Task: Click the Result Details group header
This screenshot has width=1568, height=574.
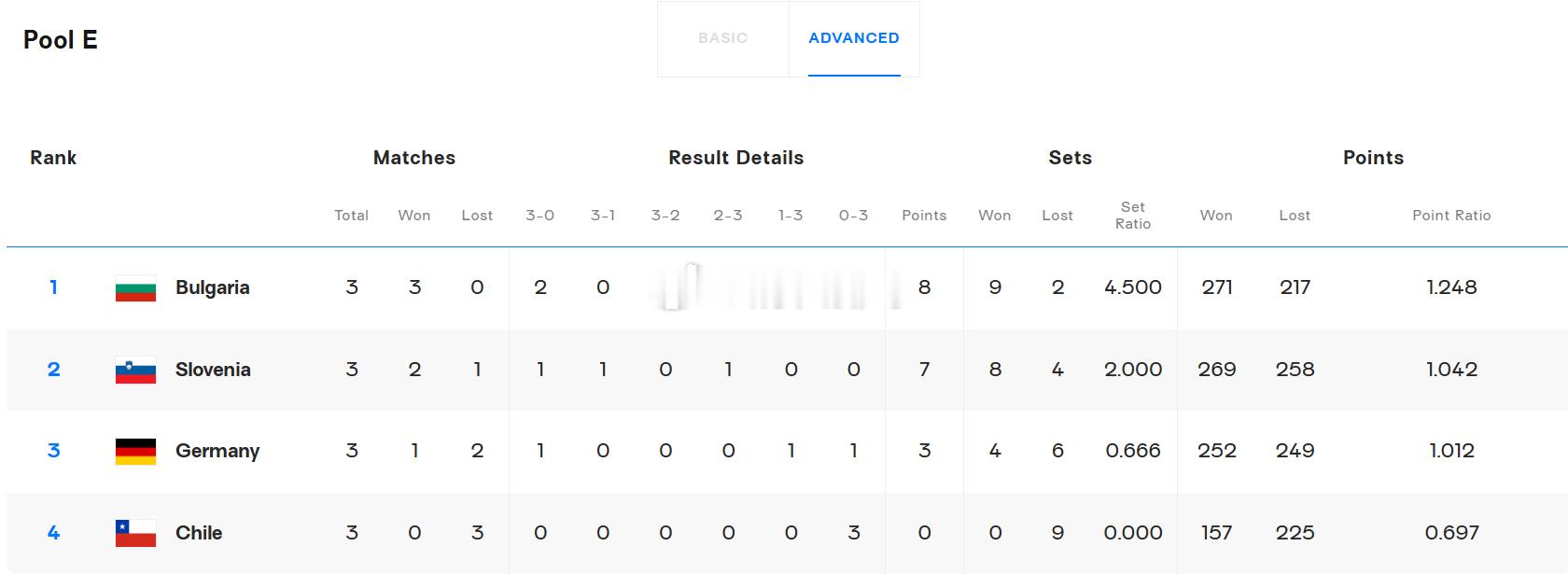Action: (735, 158)
